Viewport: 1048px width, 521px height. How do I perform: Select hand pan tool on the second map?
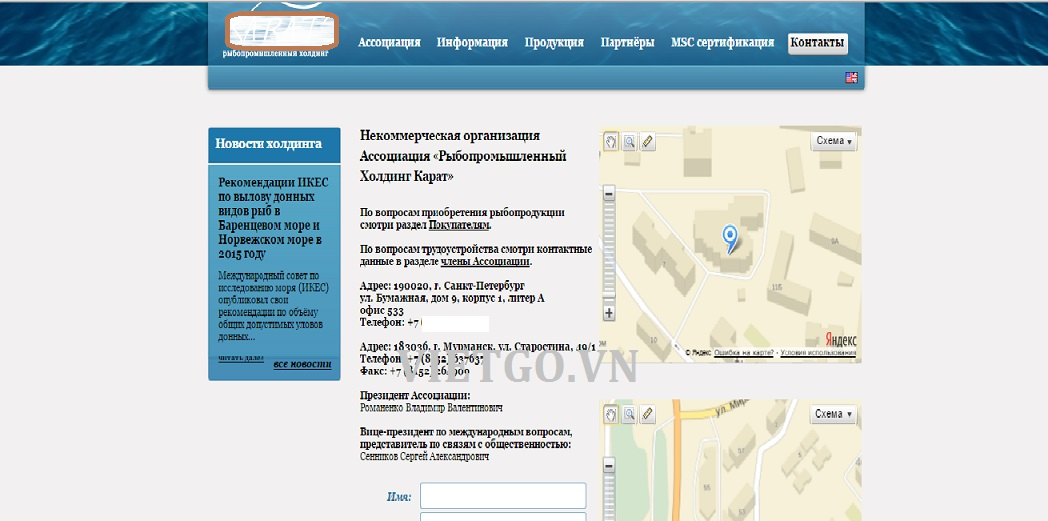611,414
